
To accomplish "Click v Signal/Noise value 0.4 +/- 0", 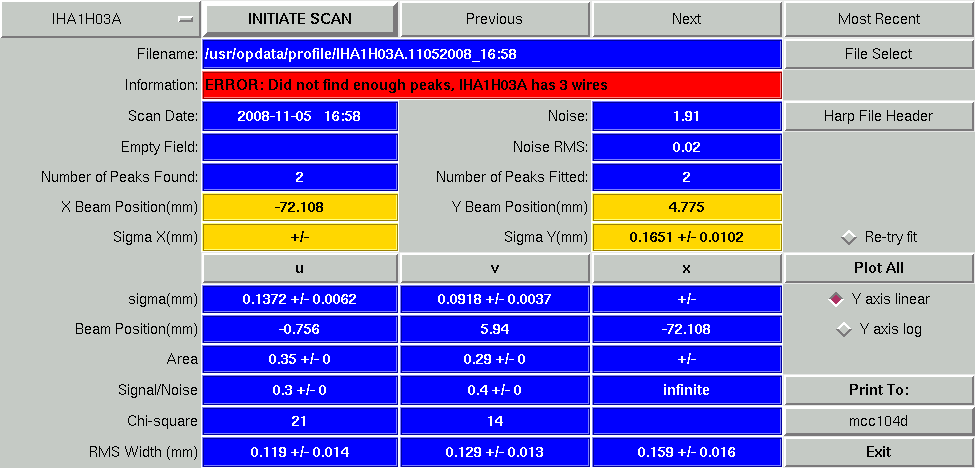I will pyautogui.click(x=494, y=390).
